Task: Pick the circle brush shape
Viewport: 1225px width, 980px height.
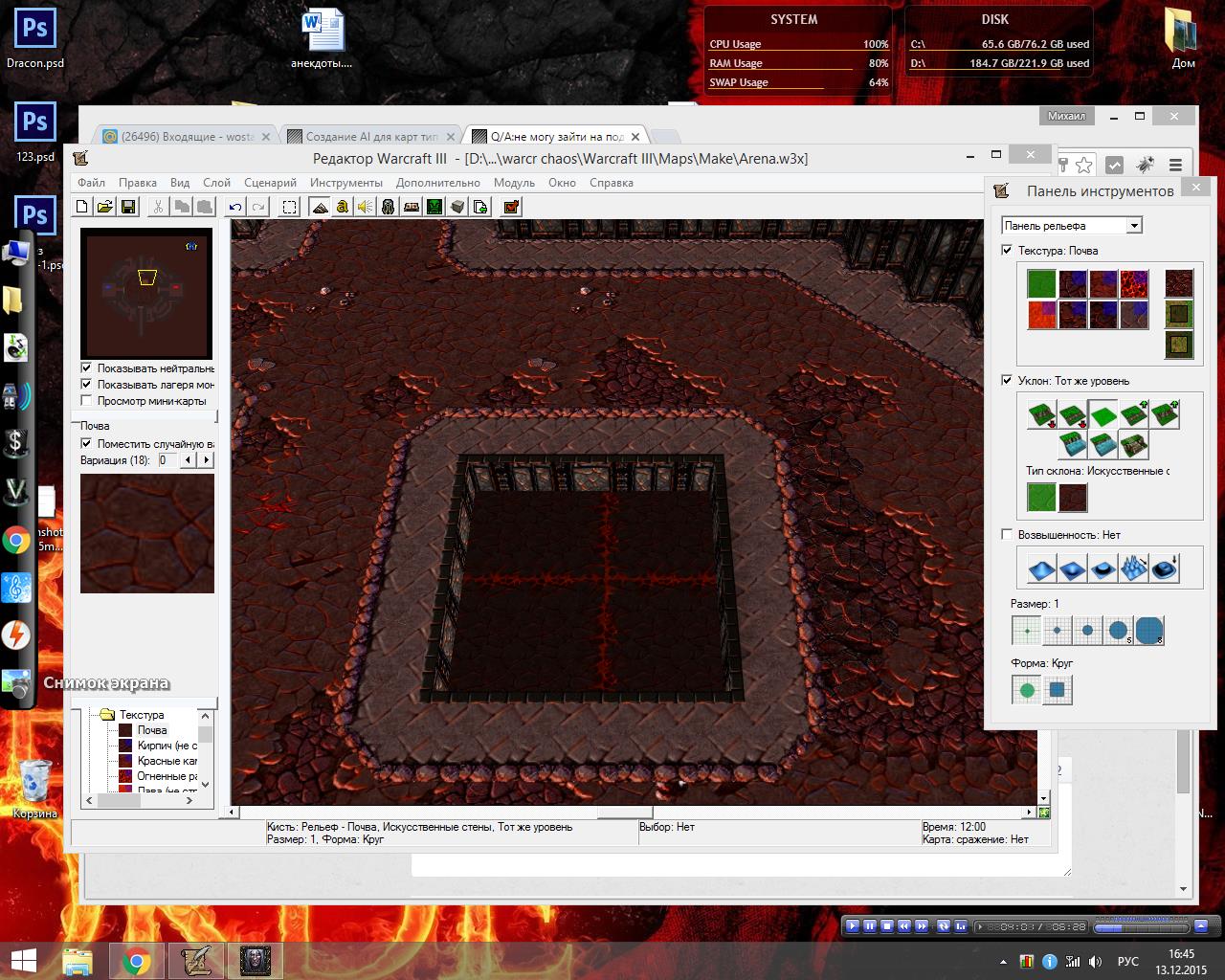Action: [1027, 689]
